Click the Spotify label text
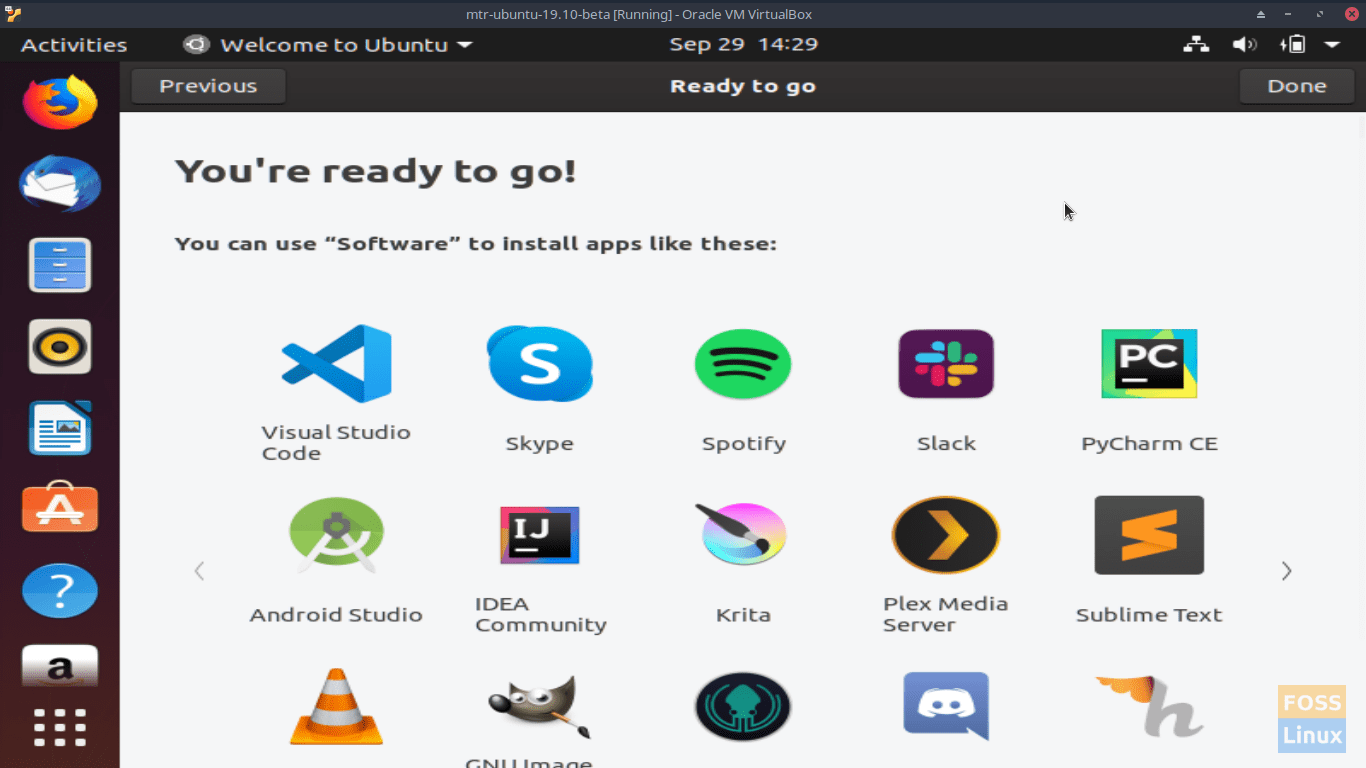1366x768 pixels. (x=743, y=444)
